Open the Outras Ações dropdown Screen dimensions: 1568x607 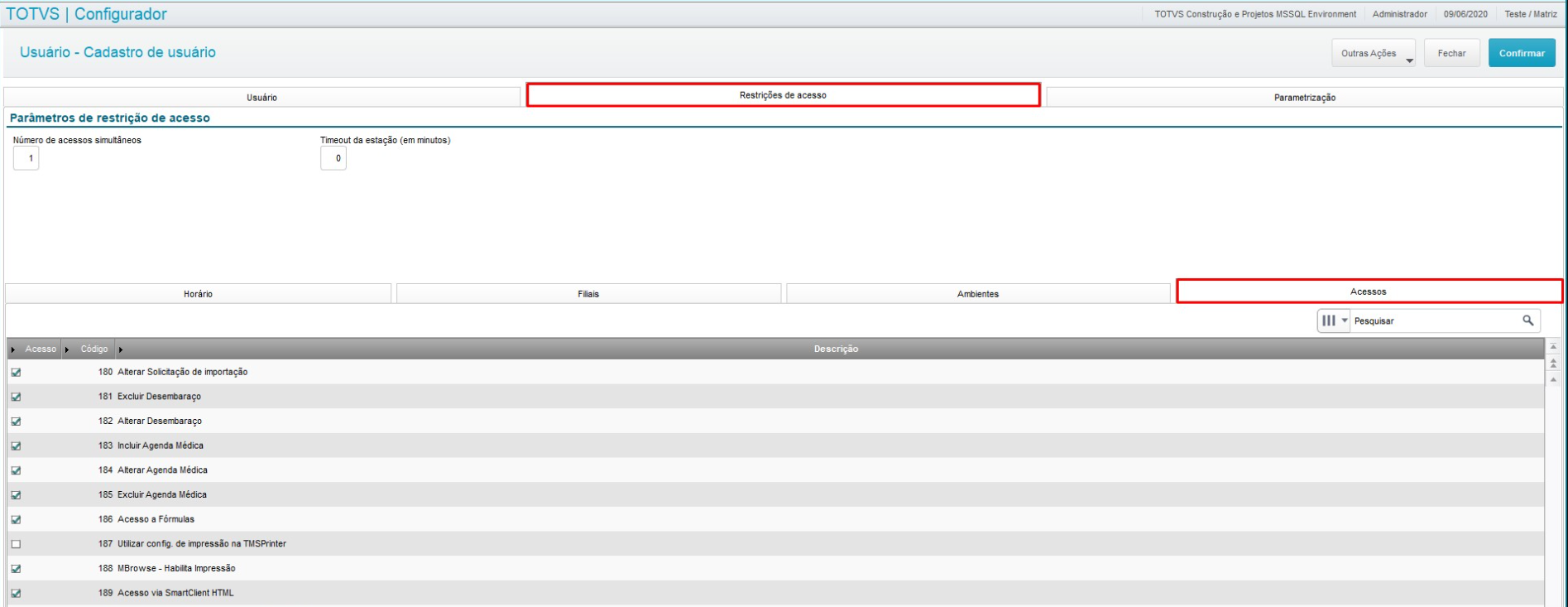click(x=1373, y=53)
